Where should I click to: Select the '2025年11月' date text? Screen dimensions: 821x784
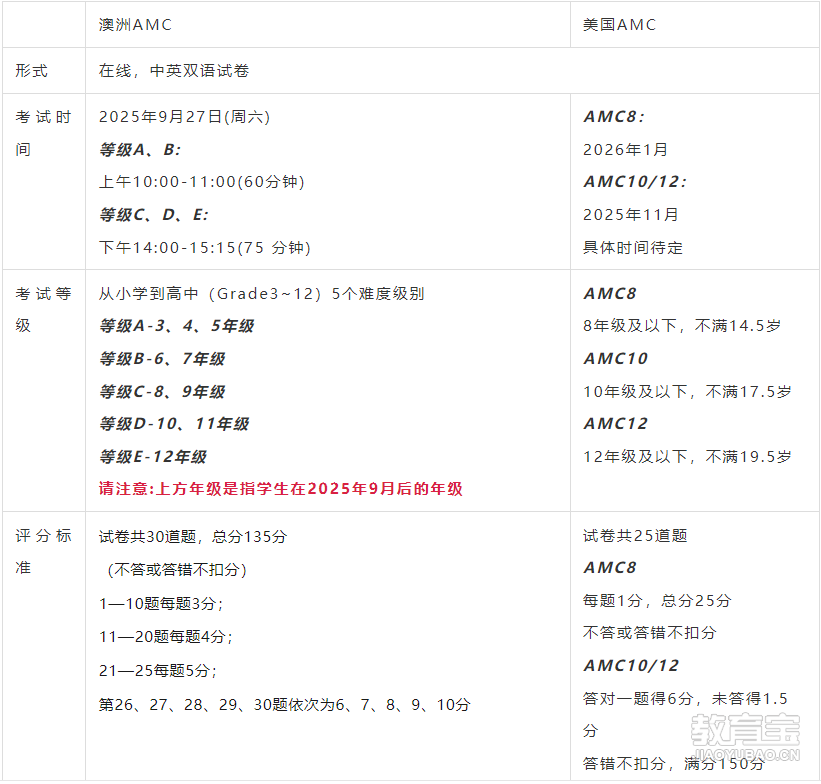631,215
